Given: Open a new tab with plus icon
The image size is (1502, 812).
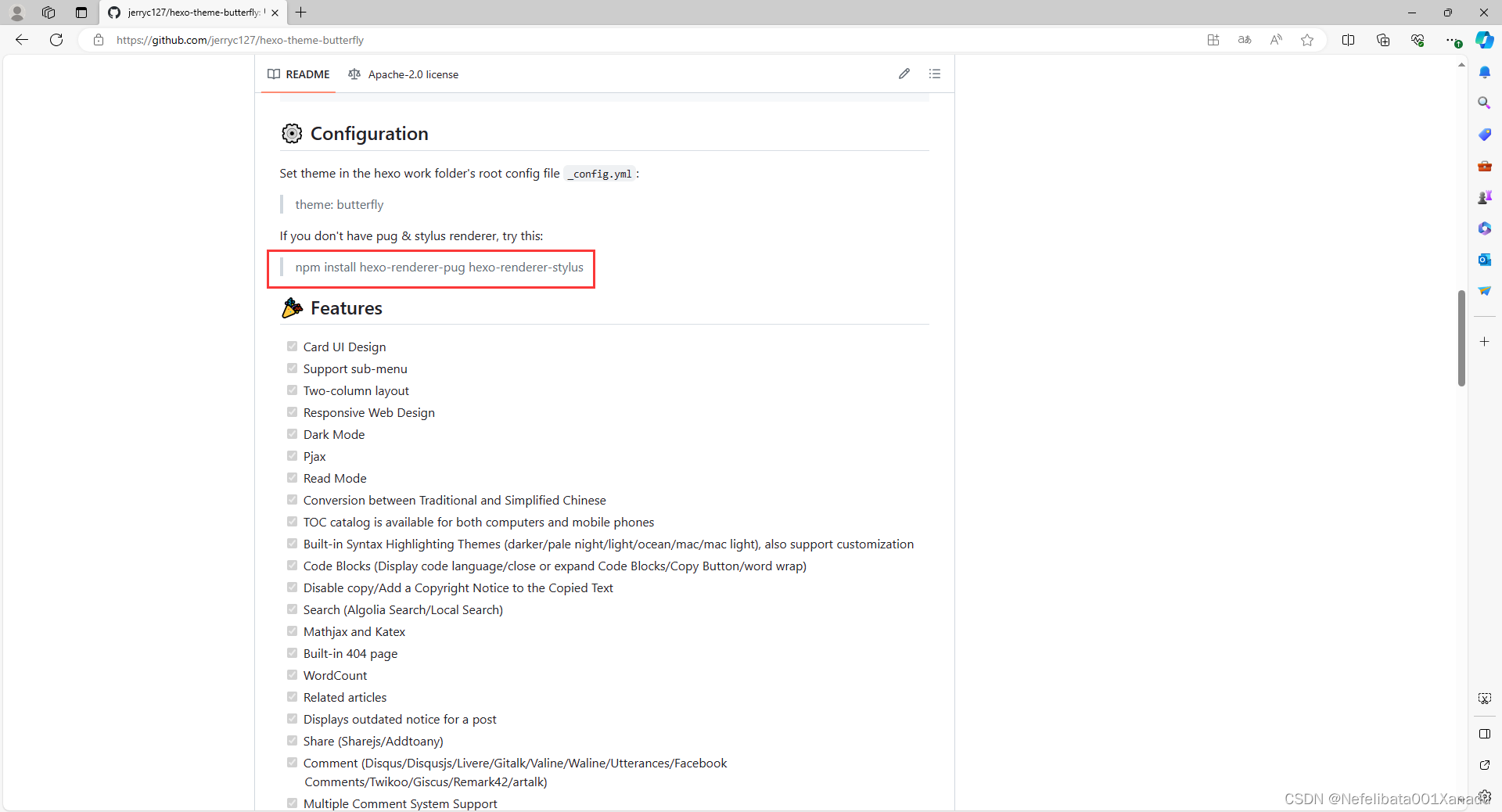Looking at the screenshot, I should click(301, 13).
